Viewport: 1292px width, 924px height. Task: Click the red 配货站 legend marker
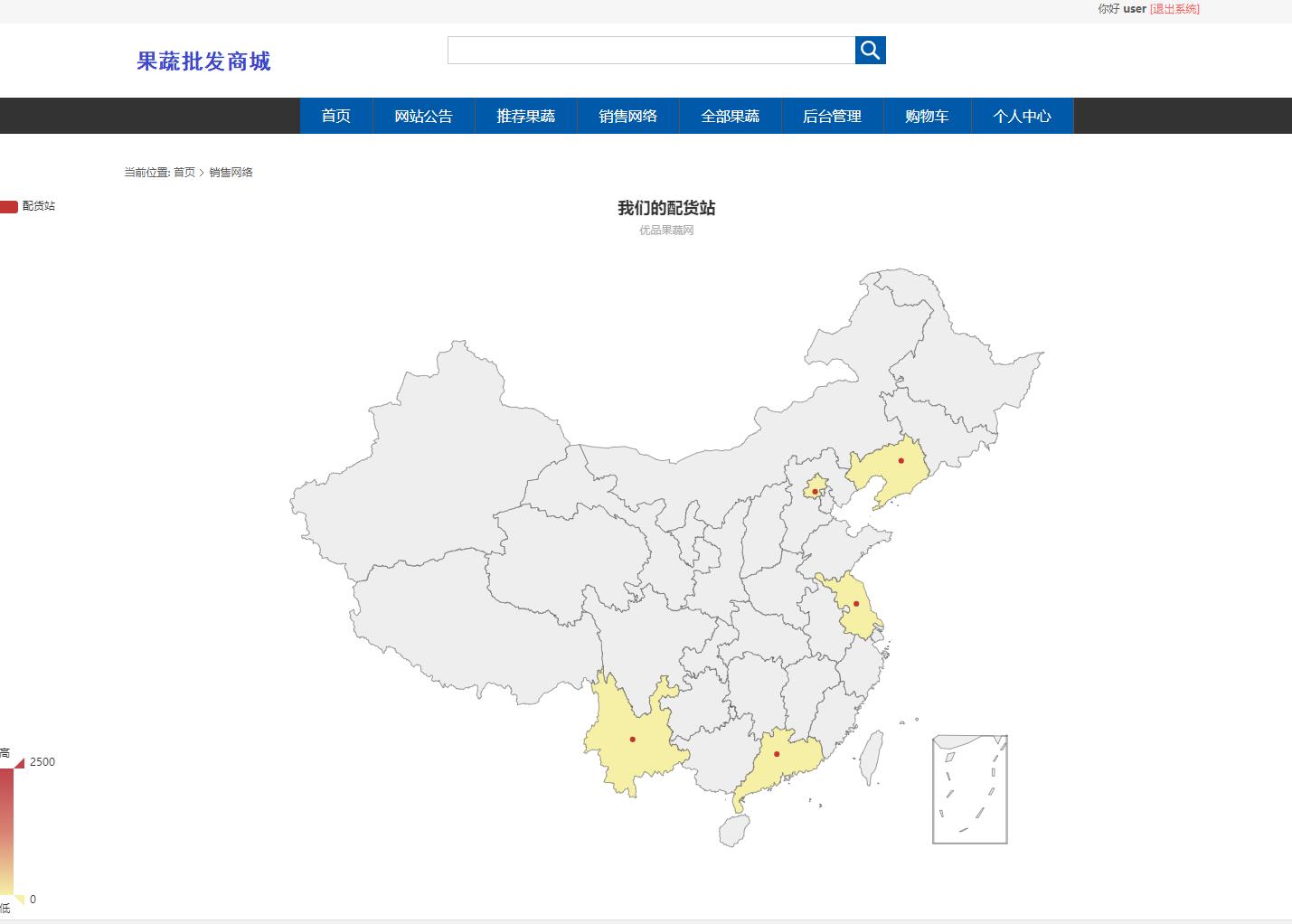tap(10, 205)
